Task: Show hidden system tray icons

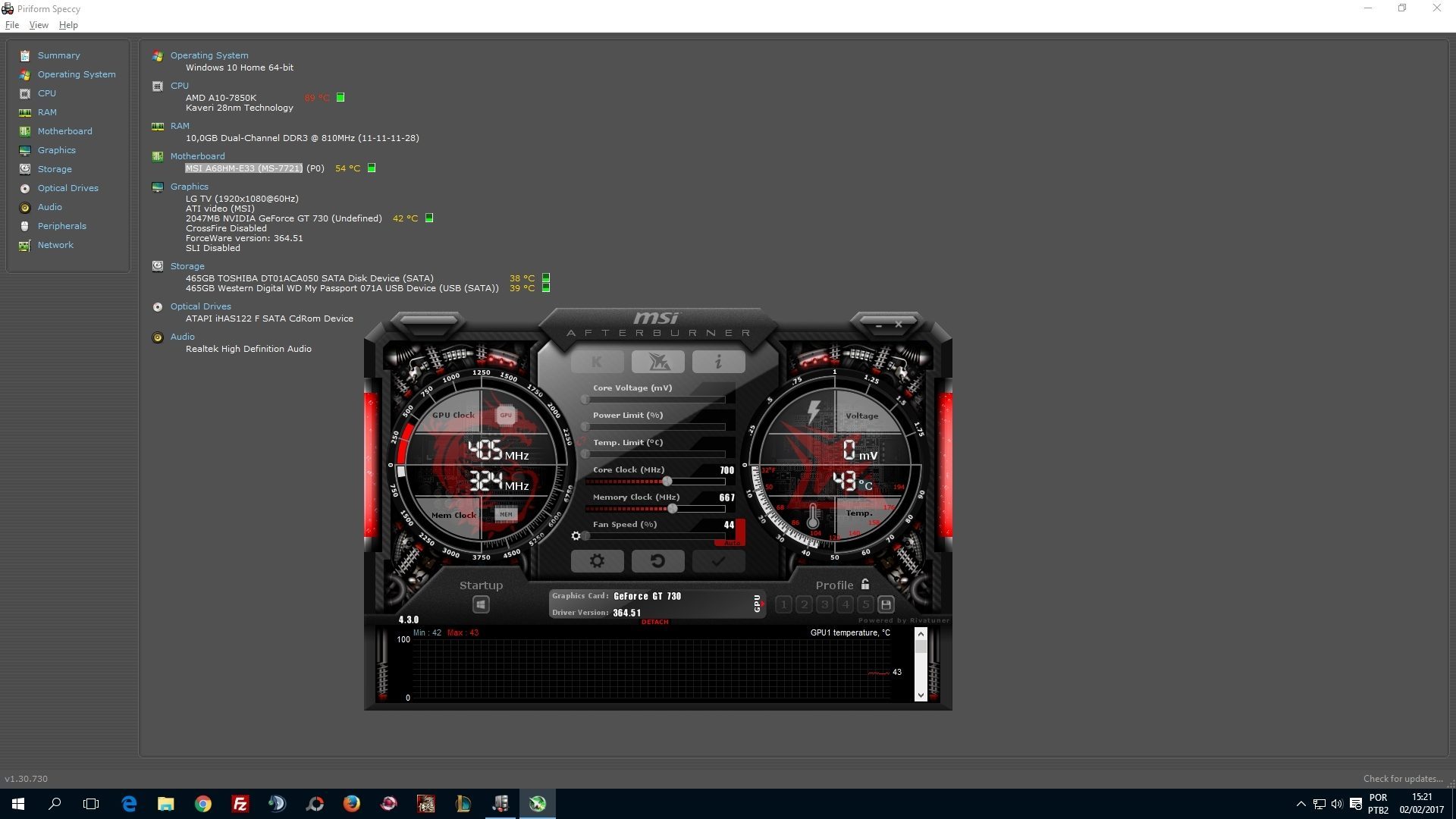Action: coord(1301,804)
